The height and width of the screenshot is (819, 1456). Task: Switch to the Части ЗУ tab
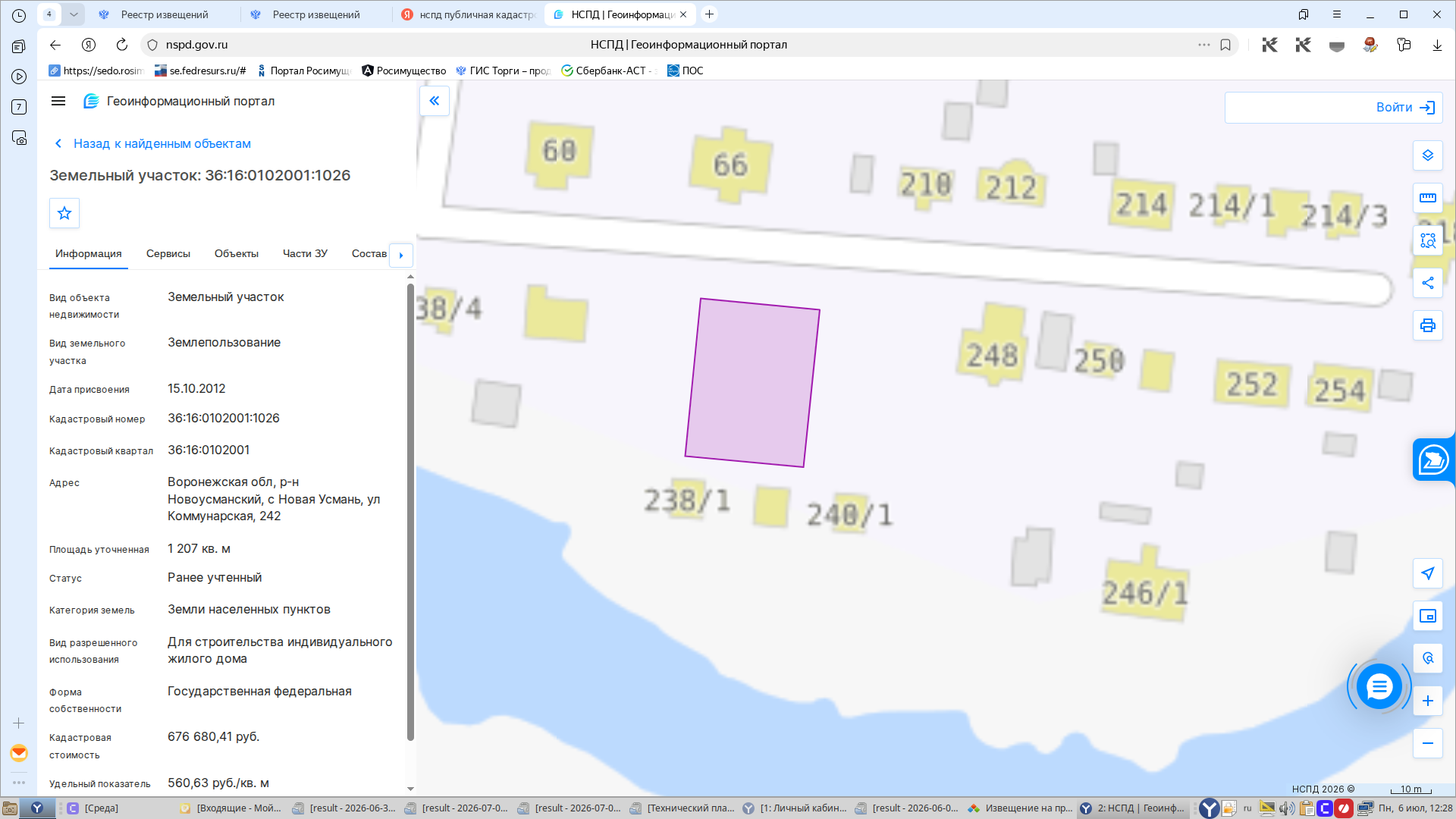pyautogui.click(x=305, y=253)
